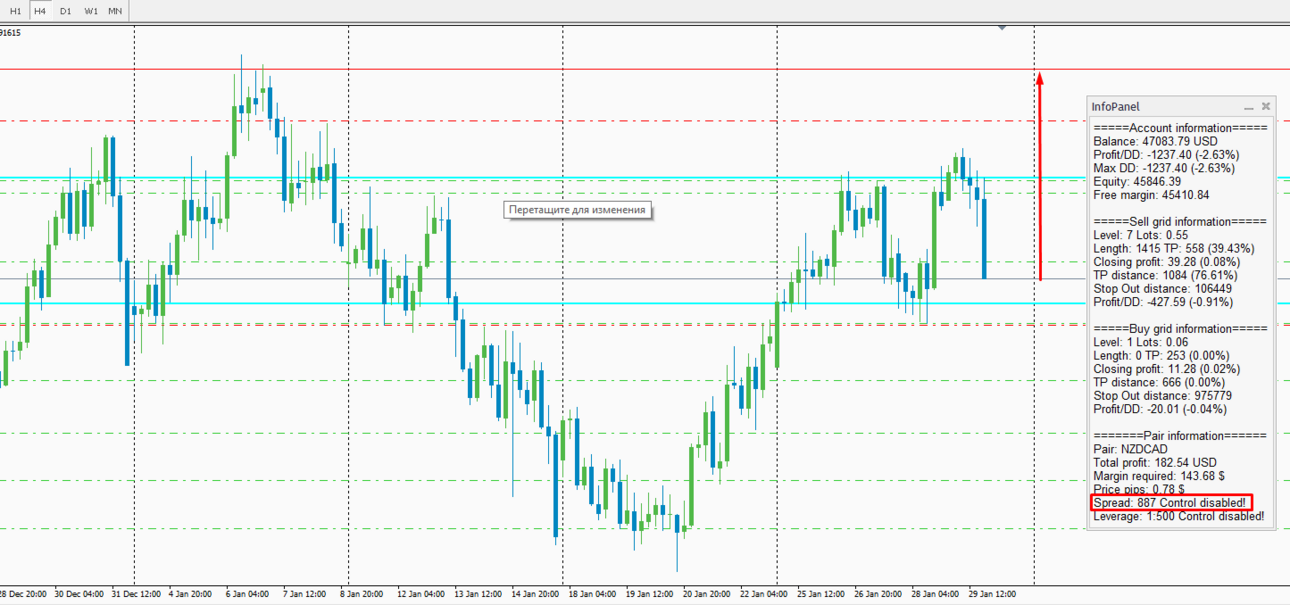Click 'Account information' header
This screenshot has height=605, width=1290.
pos(1180,128)
